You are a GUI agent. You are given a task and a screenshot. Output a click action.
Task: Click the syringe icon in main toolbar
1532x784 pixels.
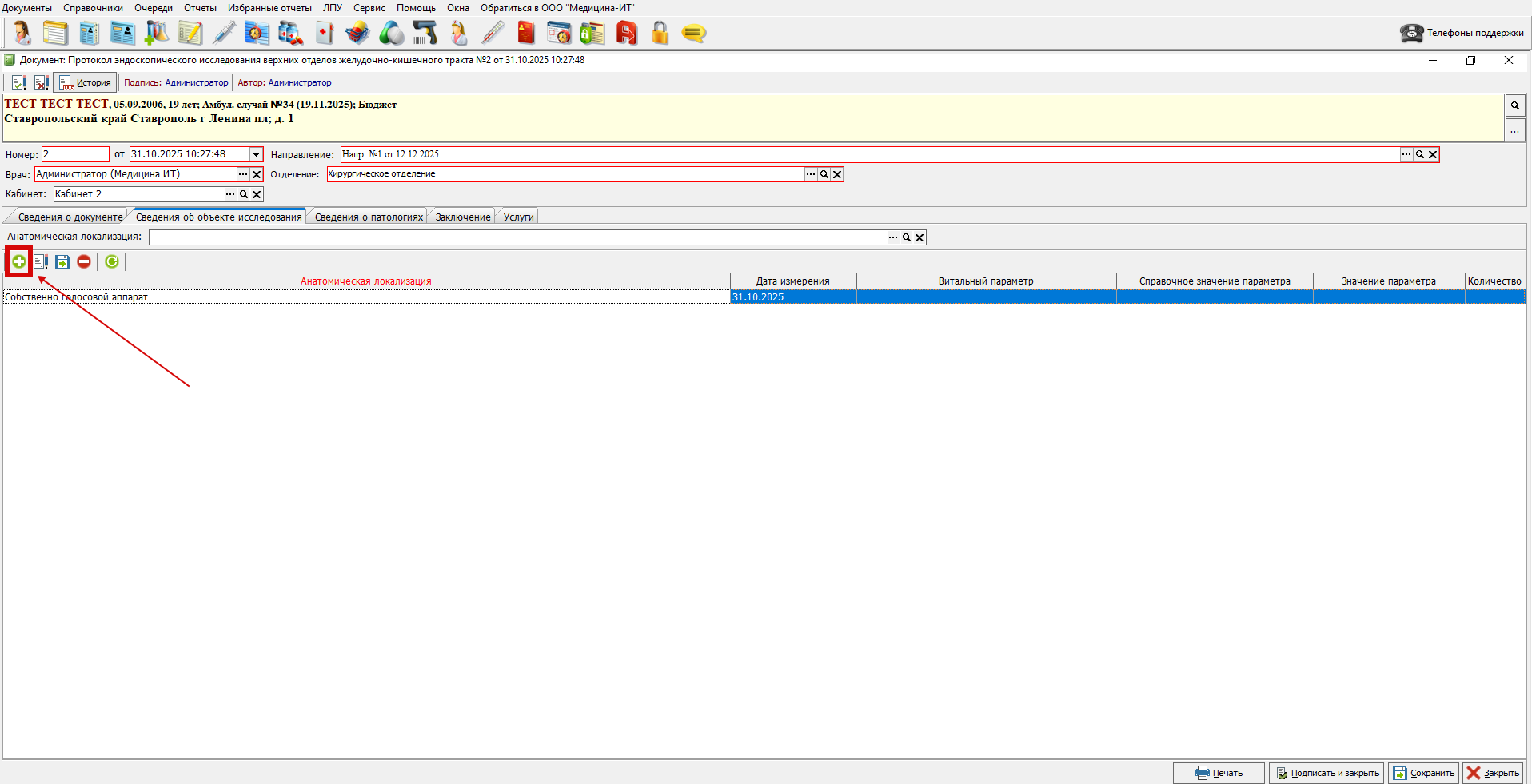pos(224,33)
